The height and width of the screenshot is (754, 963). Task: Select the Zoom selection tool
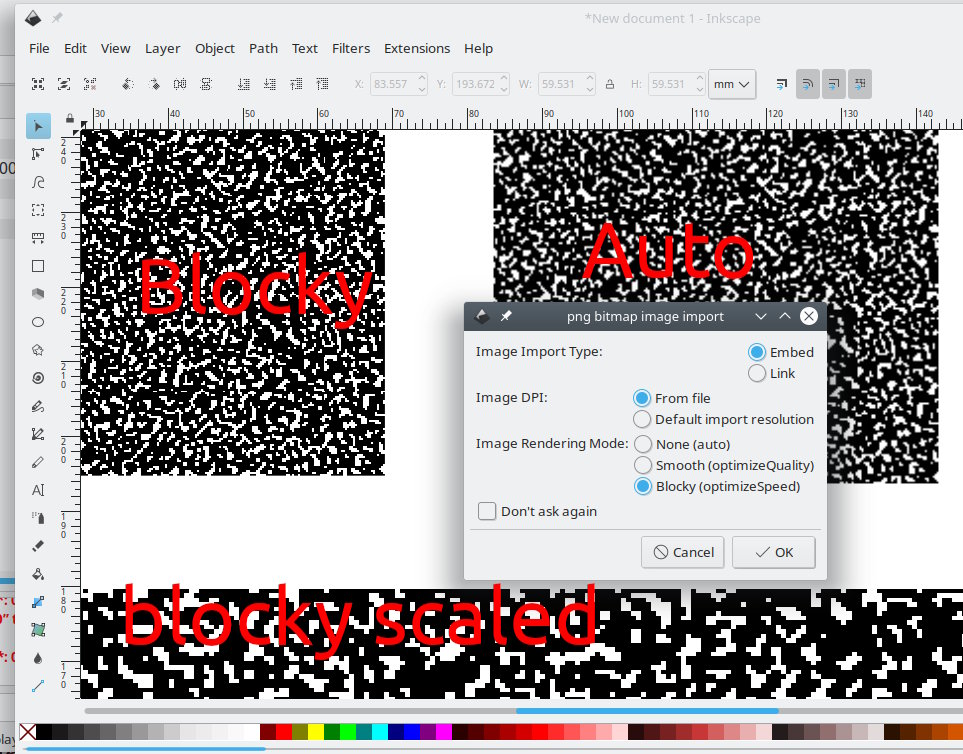tap(38, 210)
